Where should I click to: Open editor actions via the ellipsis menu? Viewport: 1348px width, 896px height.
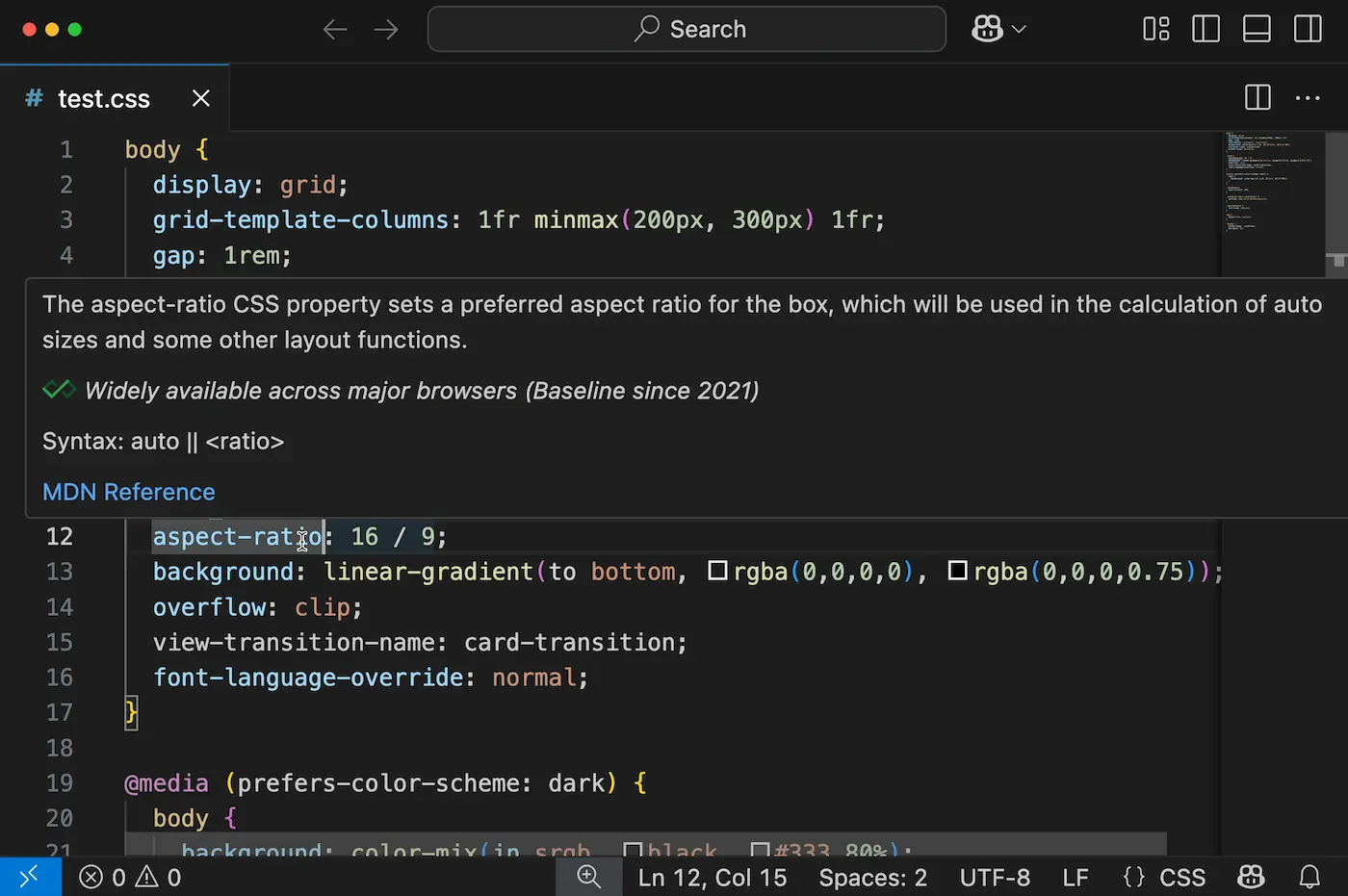click(1308, 97)
